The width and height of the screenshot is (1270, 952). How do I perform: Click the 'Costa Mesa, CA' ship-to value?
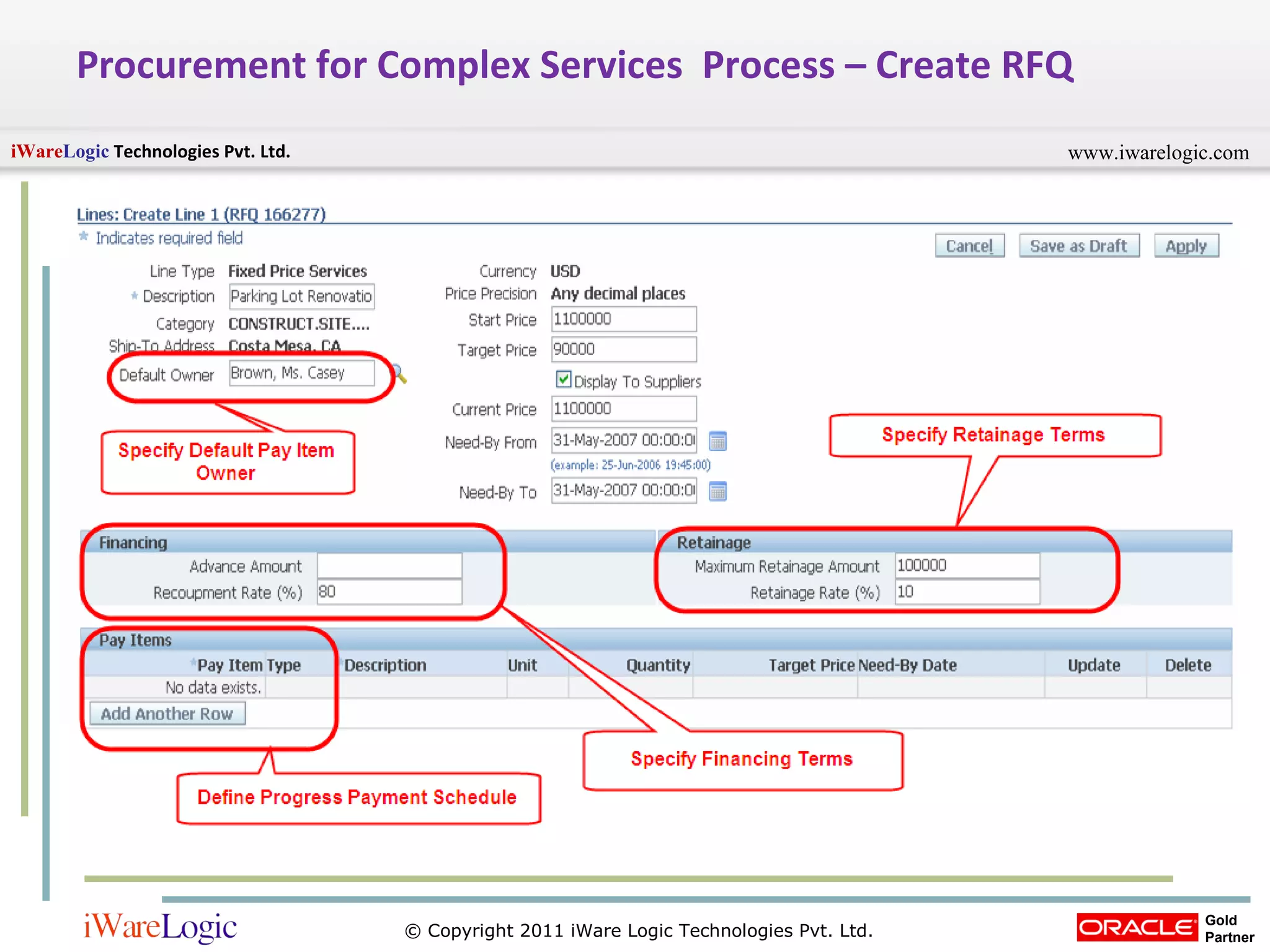pos(285,346)
